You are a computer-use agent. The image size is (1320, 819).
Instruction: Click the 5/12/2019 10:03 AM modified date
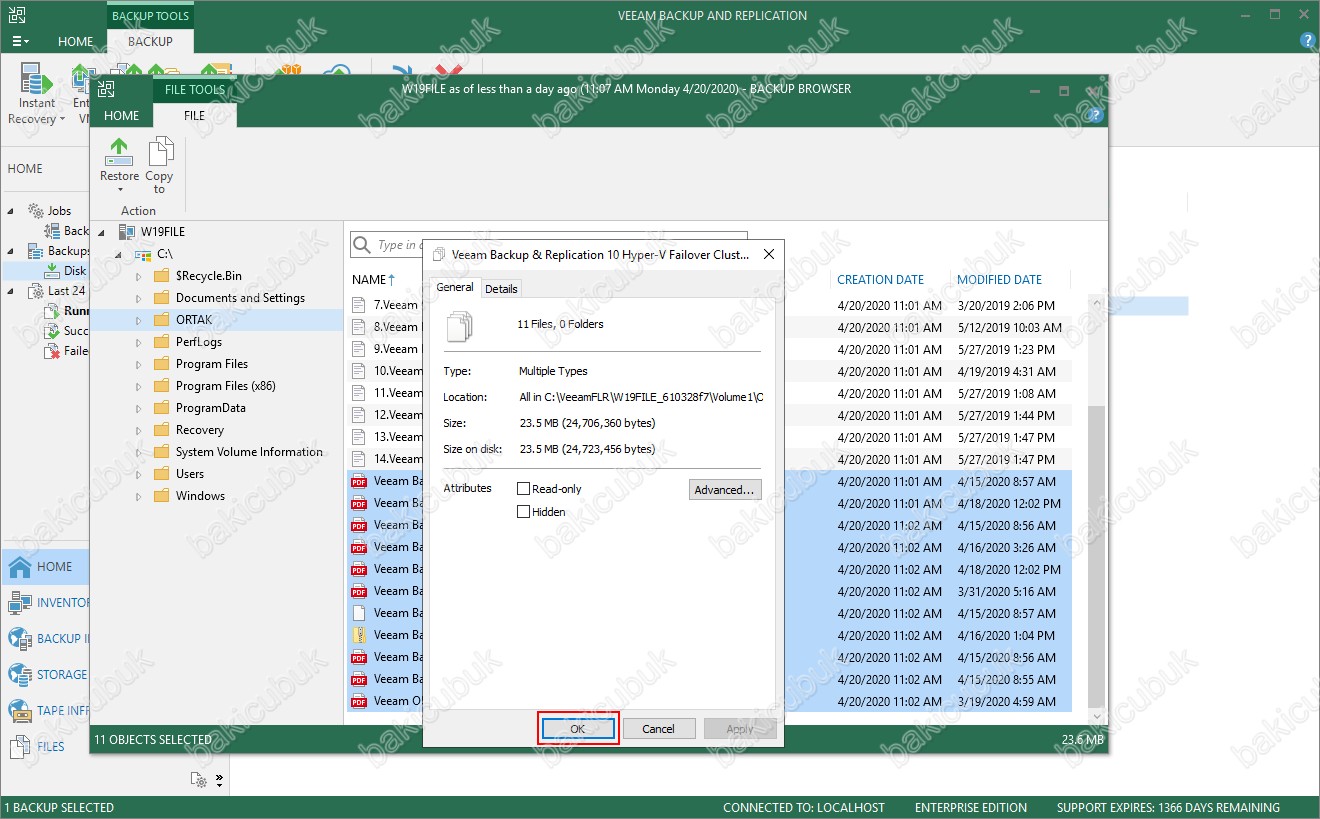1009,328
